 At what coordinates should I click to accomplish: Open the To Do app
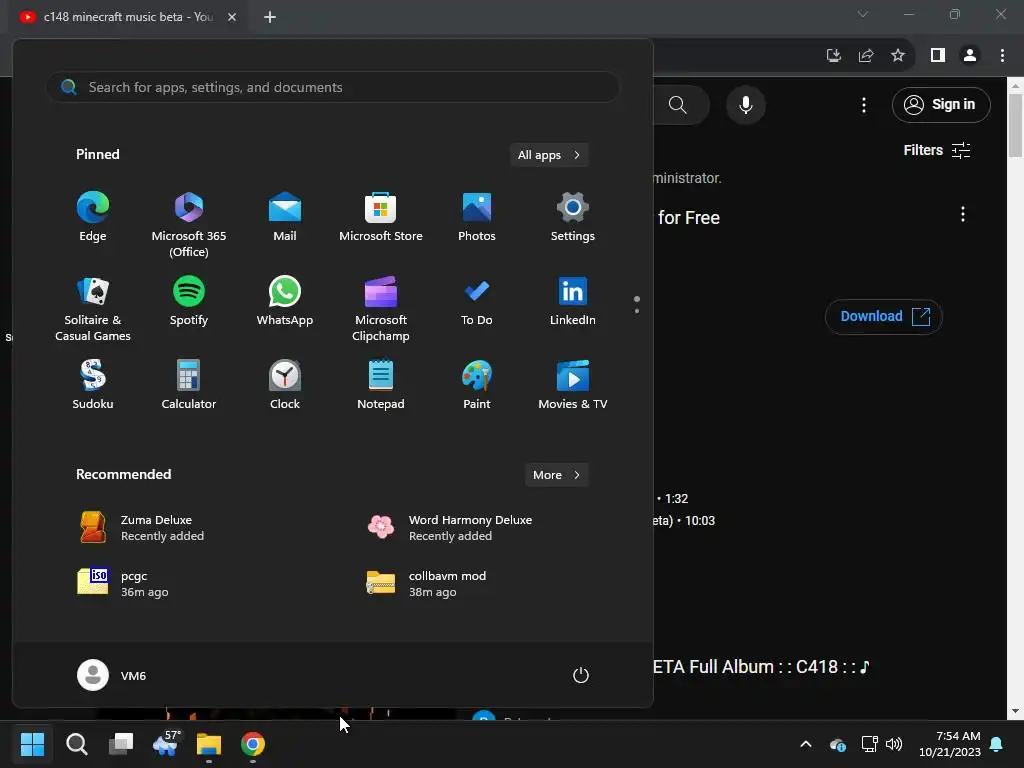coord(477,301)
